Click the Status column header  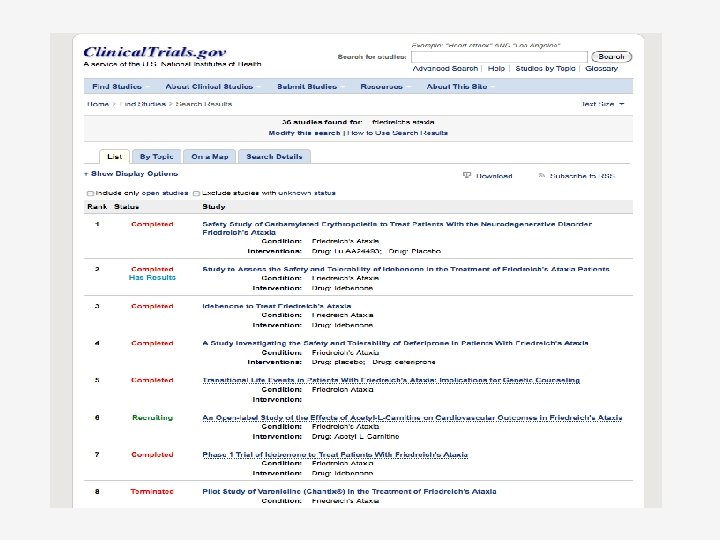click(126, 207)
